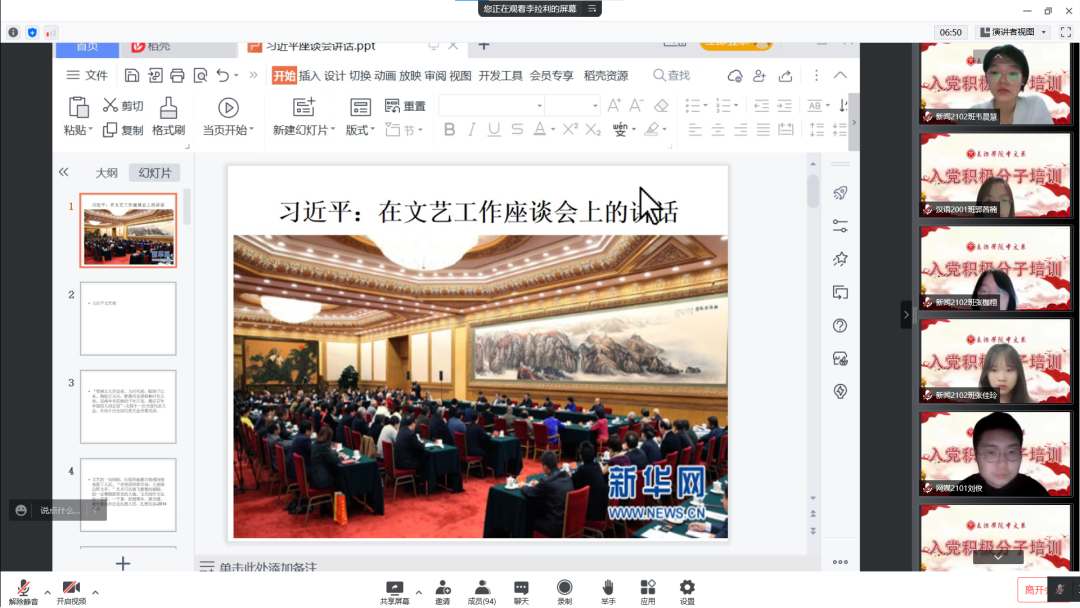Unmute microphone with 解除静音
The width and height of the screenshot is (1080, 608).
22,588
